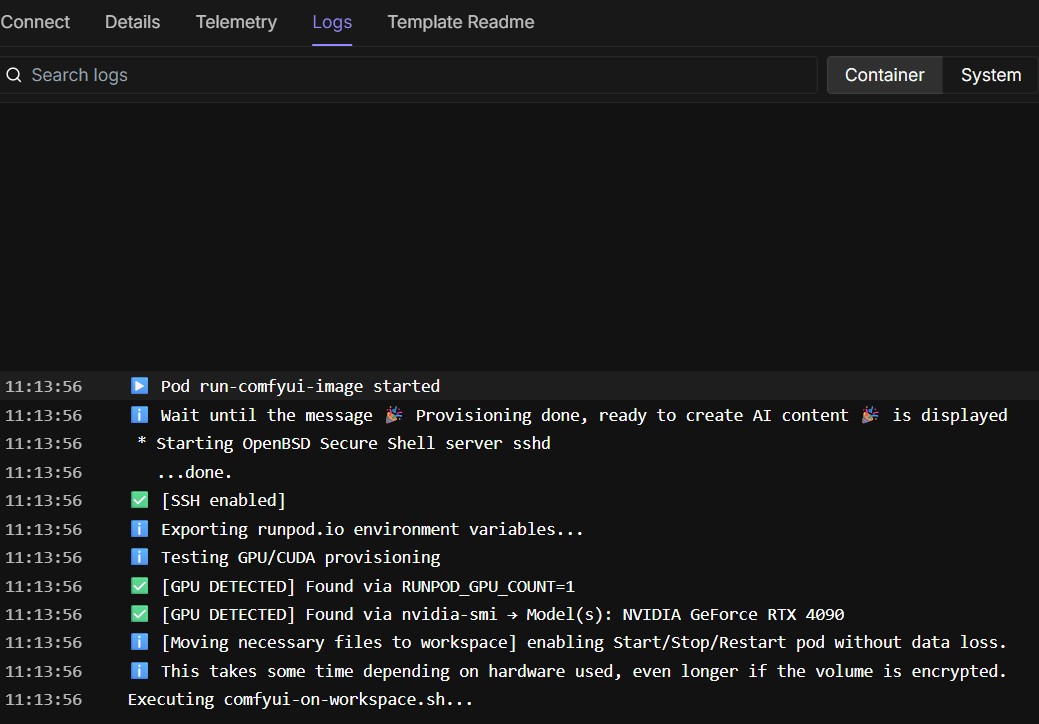Click timestamp of the Executing comfyui-on-workspace.sh line

pyautogui.click(x=44, y=699)
